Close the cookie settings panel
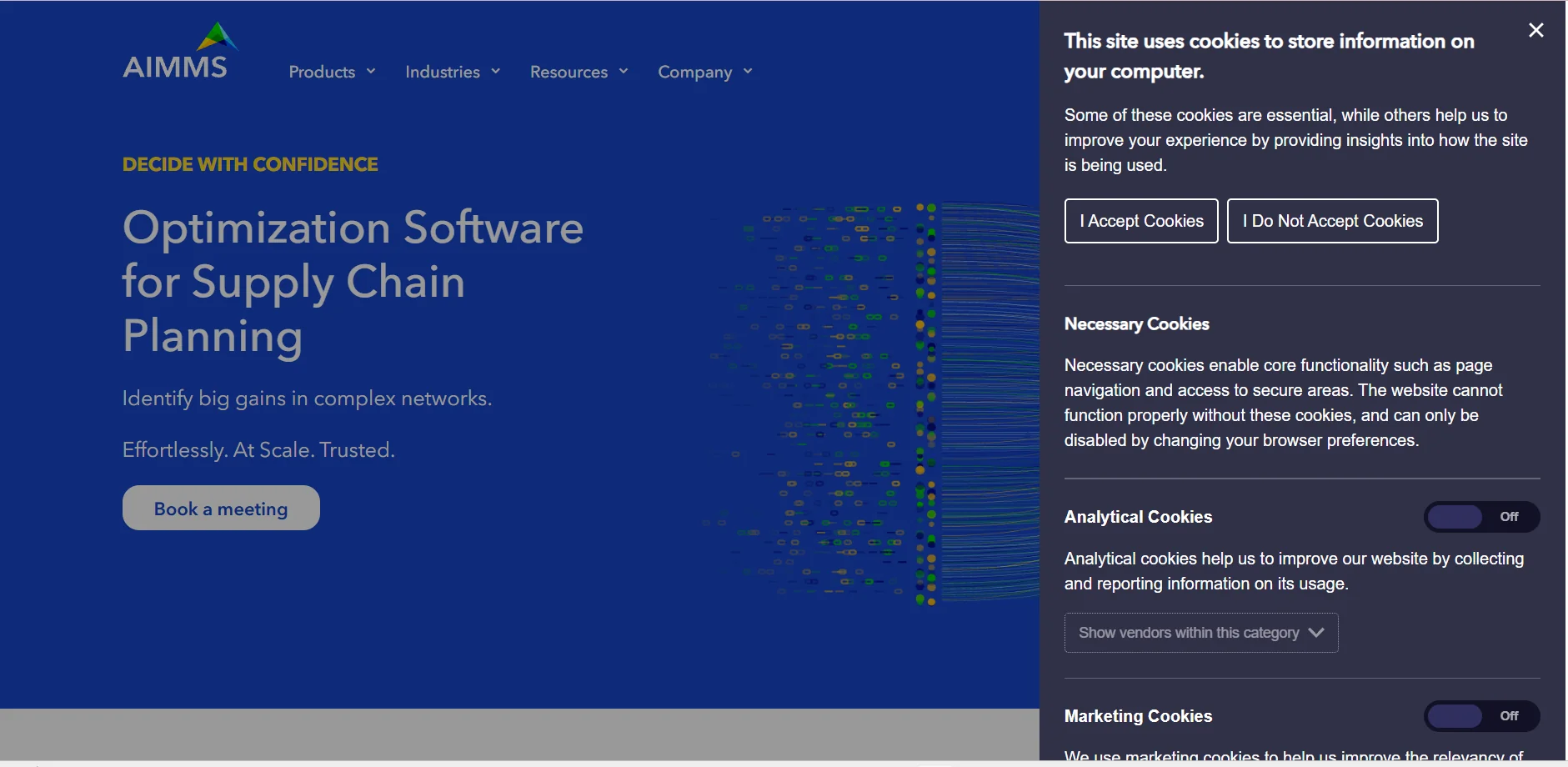Image resolution: width=1568 pixels, height=767 pixels. [1535, 31]
